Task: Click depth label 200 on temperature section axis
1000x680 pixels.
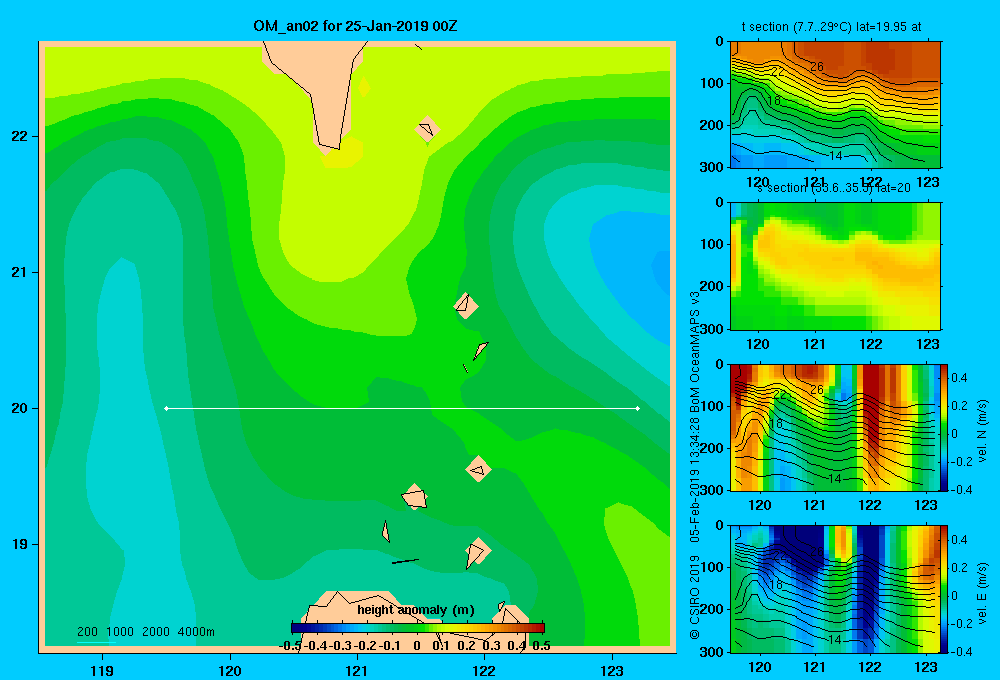Action: (711, 125)
